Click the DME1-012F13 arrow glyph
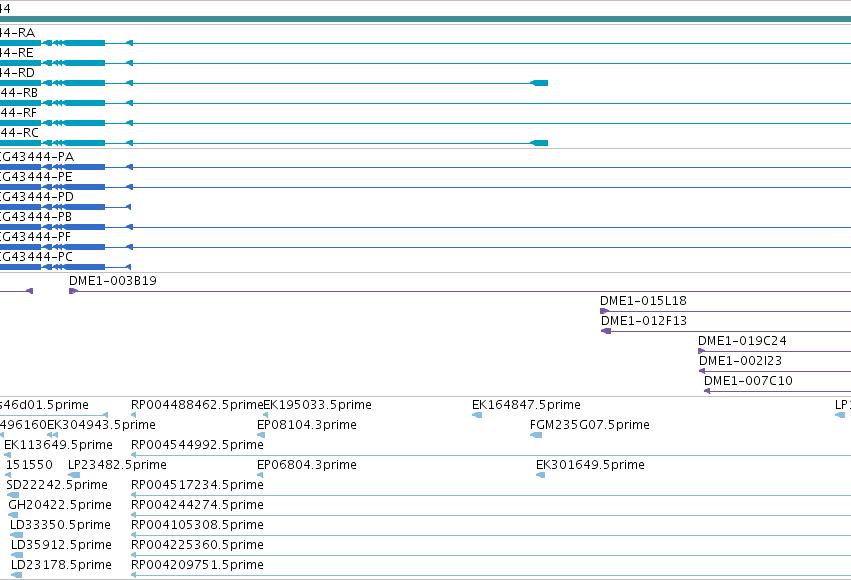This screenshot has height=580, width=851. [x=606, y=332]
